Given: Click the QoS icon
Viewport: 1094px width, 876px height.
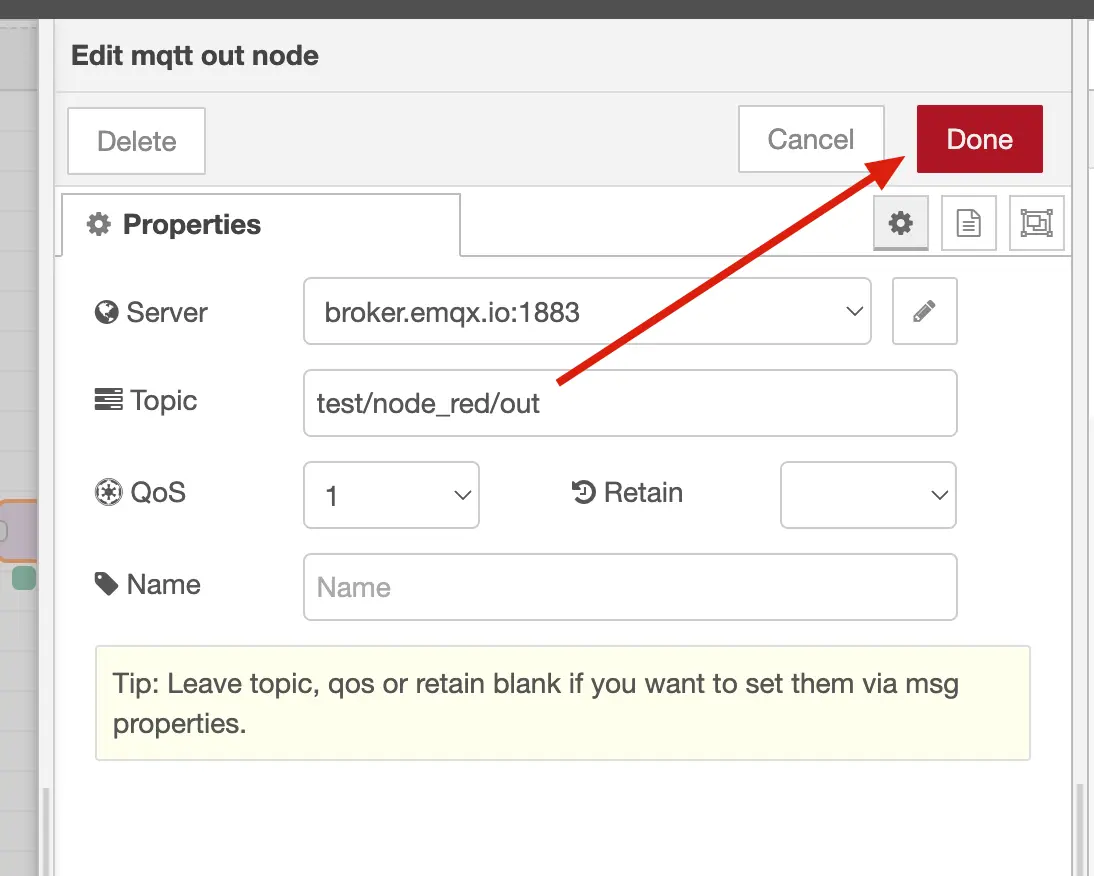Looking at the screenshot, I should (x=106, y=492).
